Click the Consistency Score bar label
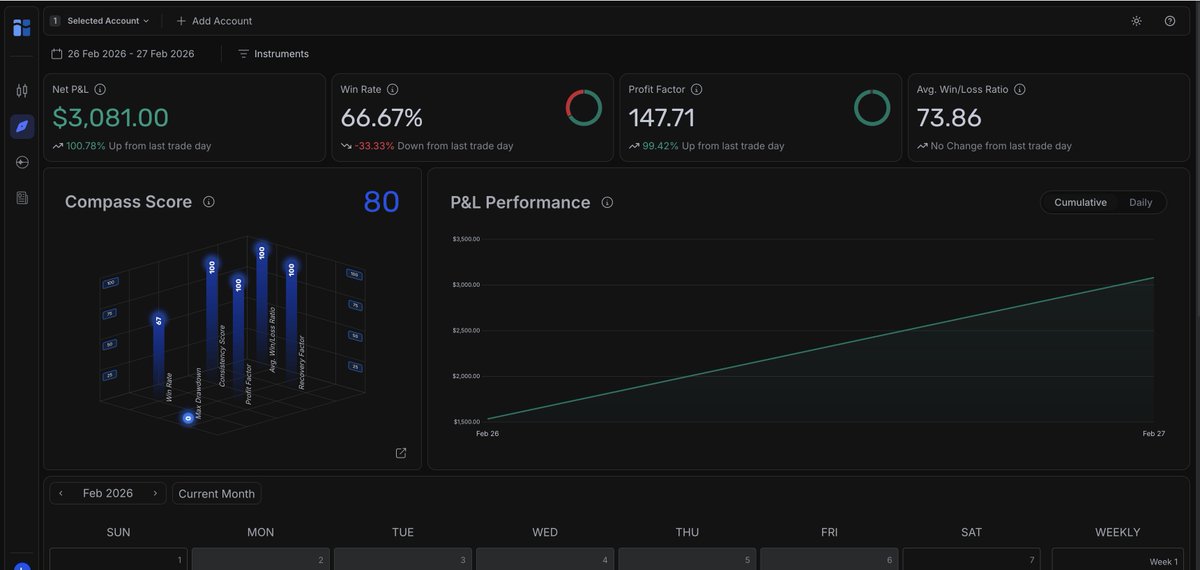The image size is (1200, 570). tap(222, 356)
